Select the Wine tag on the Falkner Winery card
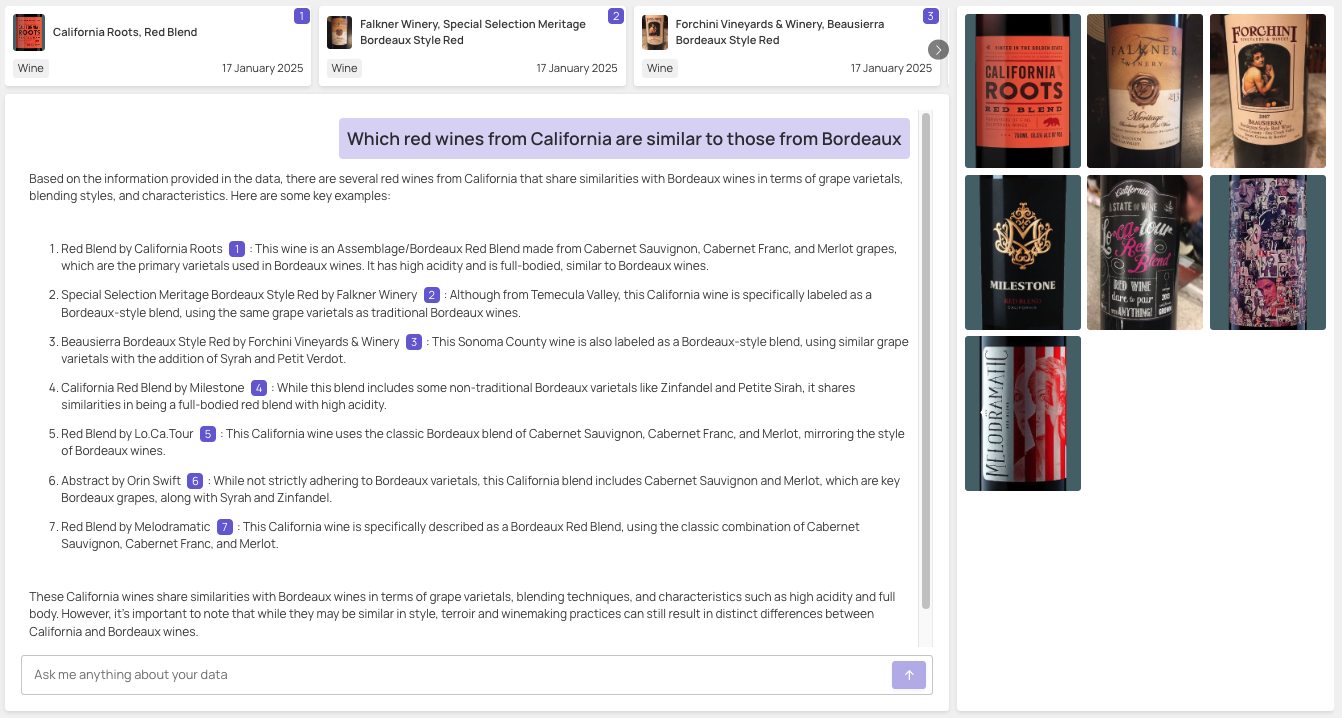Image resolution: width=1342 pixels, height=718 pixels. coord(345,68)
